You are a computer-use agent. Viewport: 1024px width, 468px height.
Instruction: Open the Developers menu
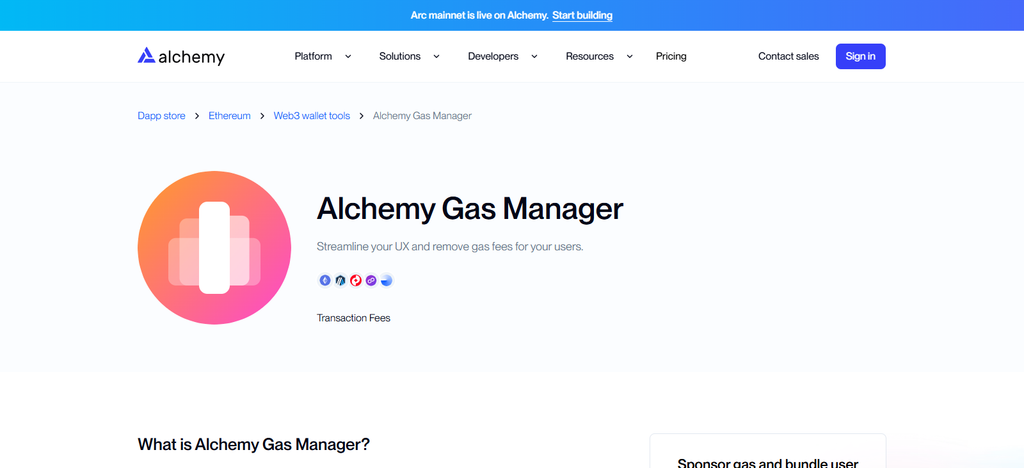pyautogui.click(x=493, y=56)
